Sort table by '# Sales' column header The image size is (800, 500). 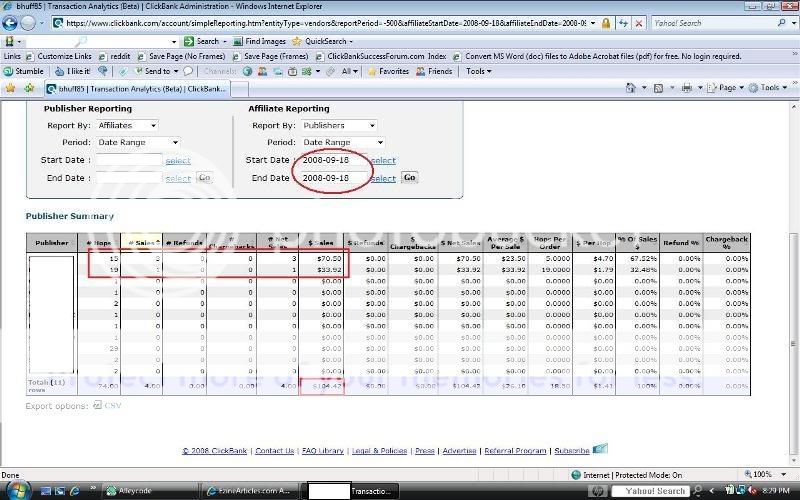[x=141, y=243]
